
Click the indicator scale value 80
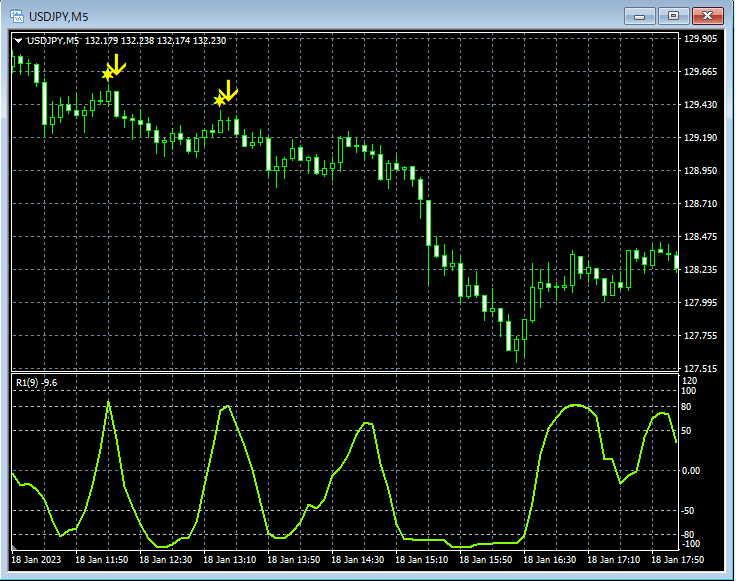(686, 407)
